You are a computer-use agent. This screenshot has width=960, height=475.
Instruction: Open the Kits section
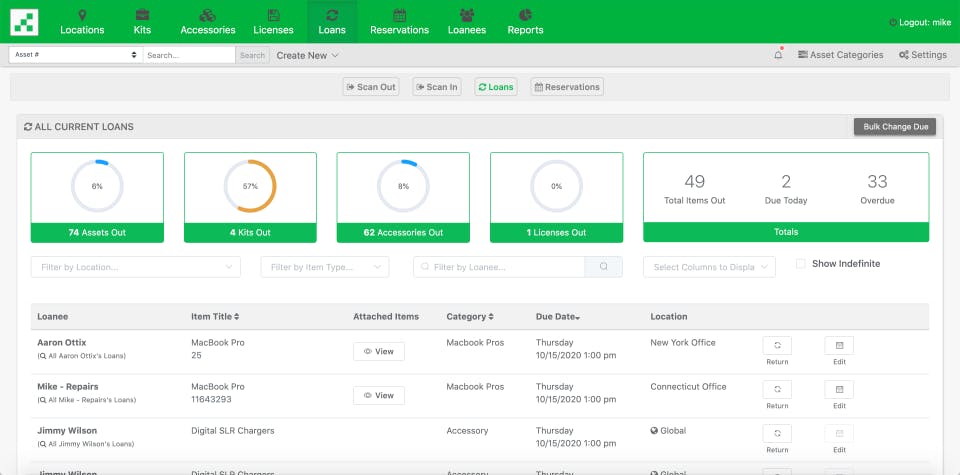pyautogui.click(x=142, y=22)
